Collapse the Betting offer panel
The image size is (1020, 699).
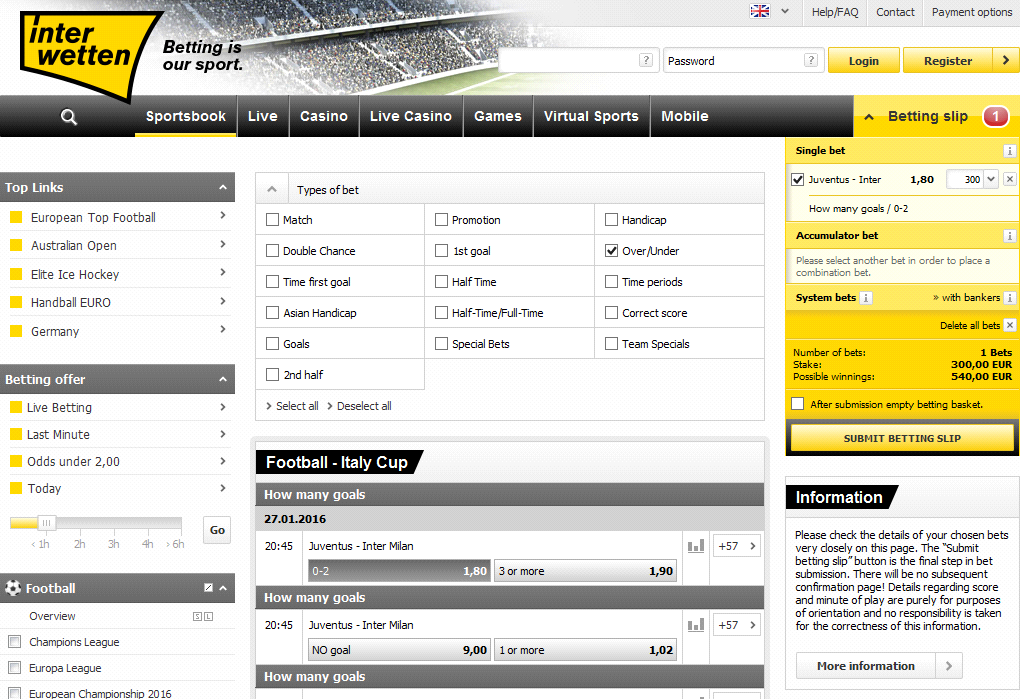pyautogui.click(x=223, y=379)
